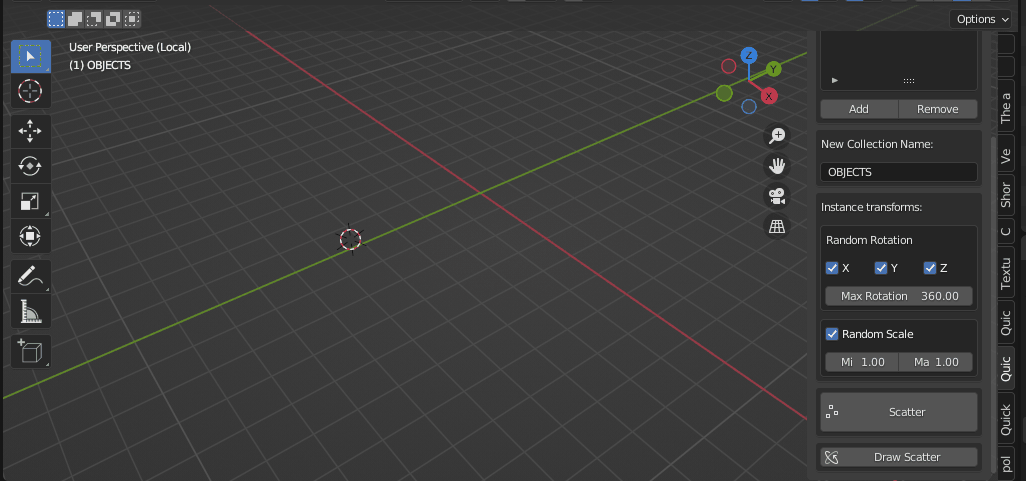This screenshot has height=481, width=1026.
Task: Open the 'Ve' sidebar tab
Action: tap(1006, 156)
